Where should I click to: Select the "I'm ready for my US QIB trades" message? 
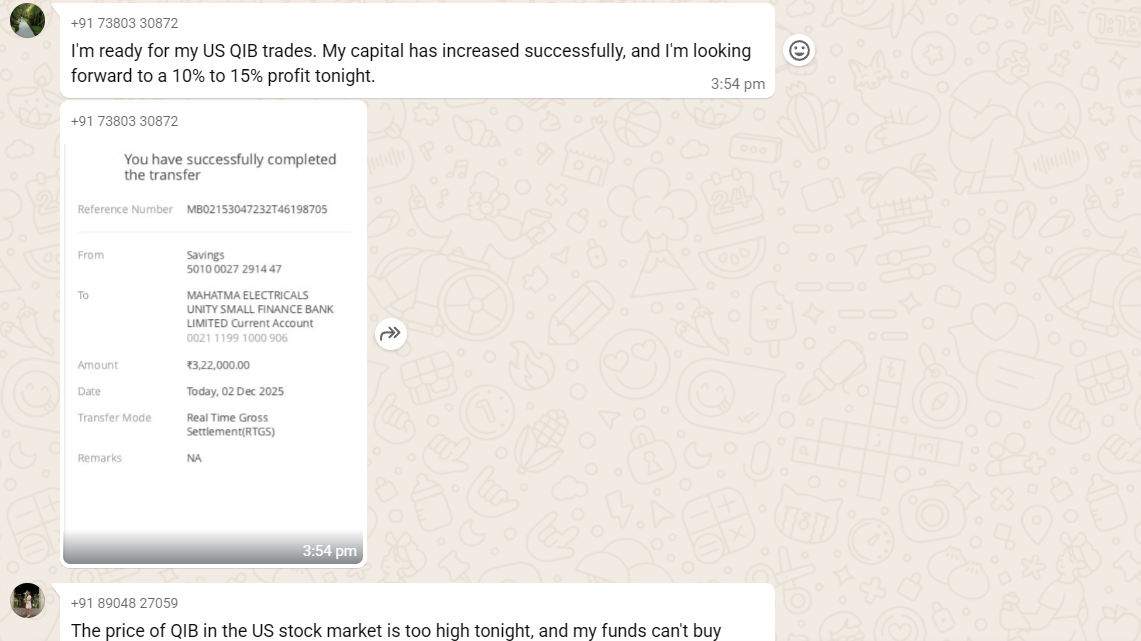click(x=410, y=62)
